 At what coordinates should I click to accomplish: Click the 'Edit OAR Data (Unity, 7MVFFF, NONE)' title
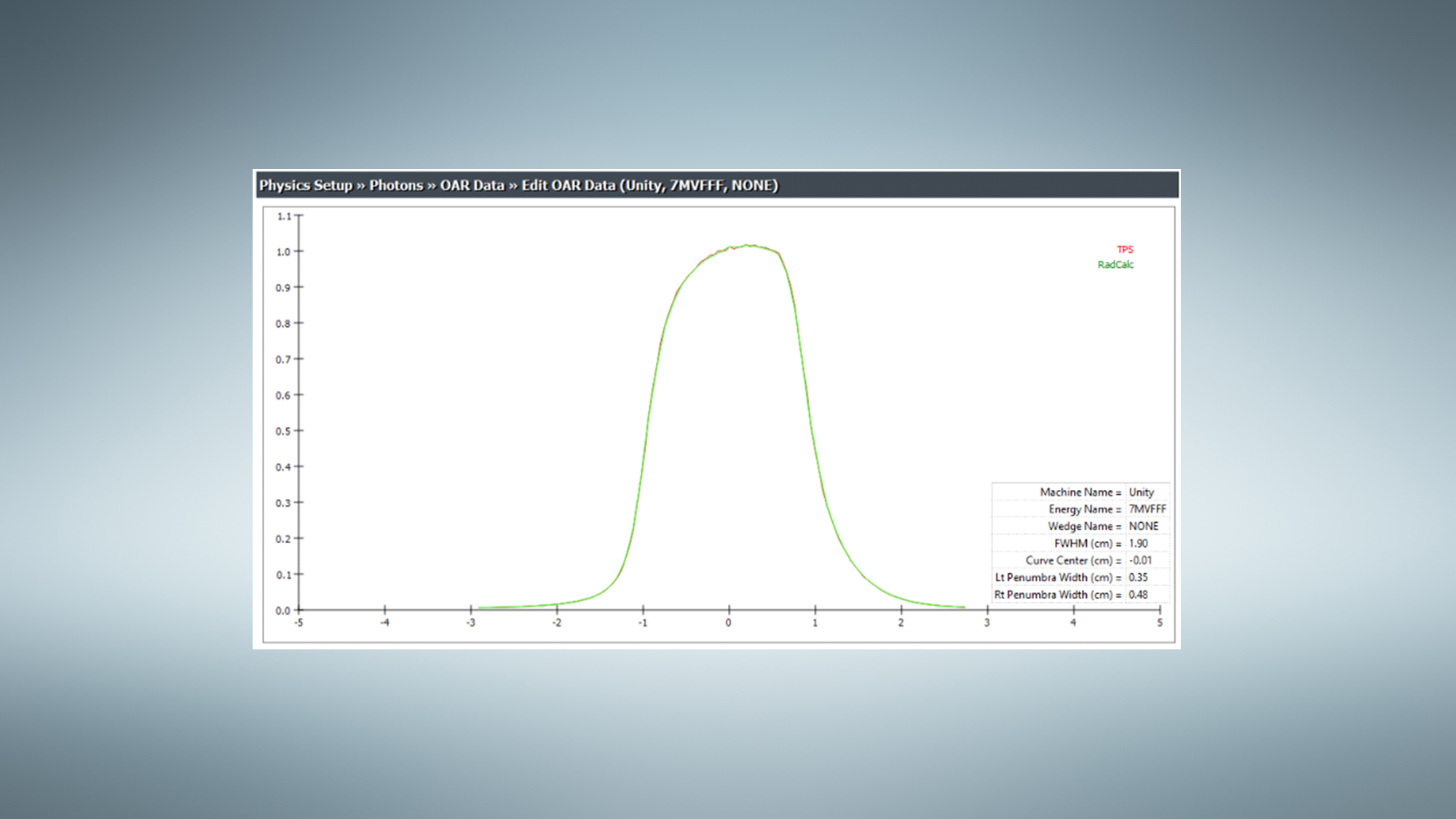point(649,186)
